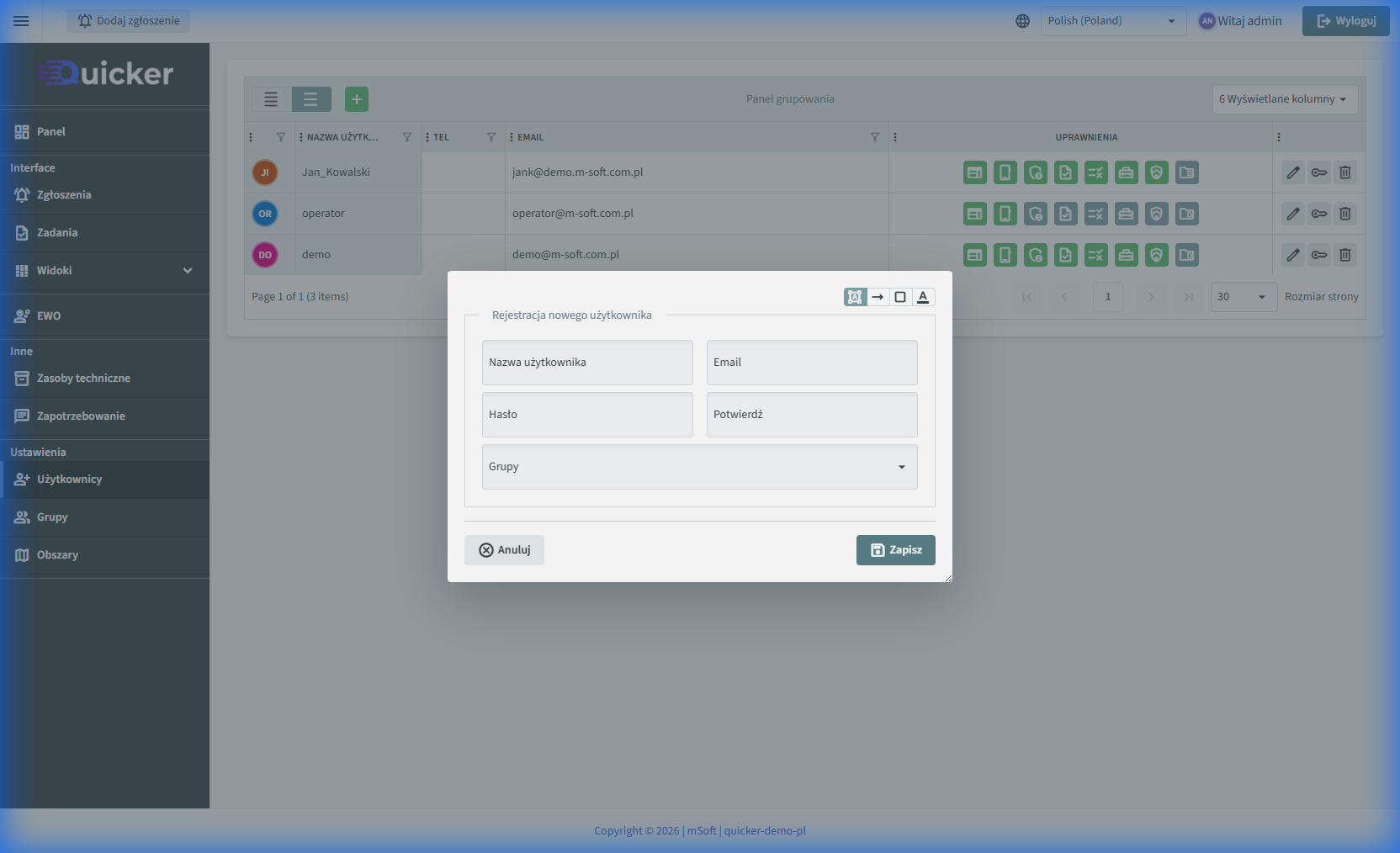The image size is (1400, 853).
Task: Toggle mobile phone permission for demo user
Action: [x=1005, y=255]
